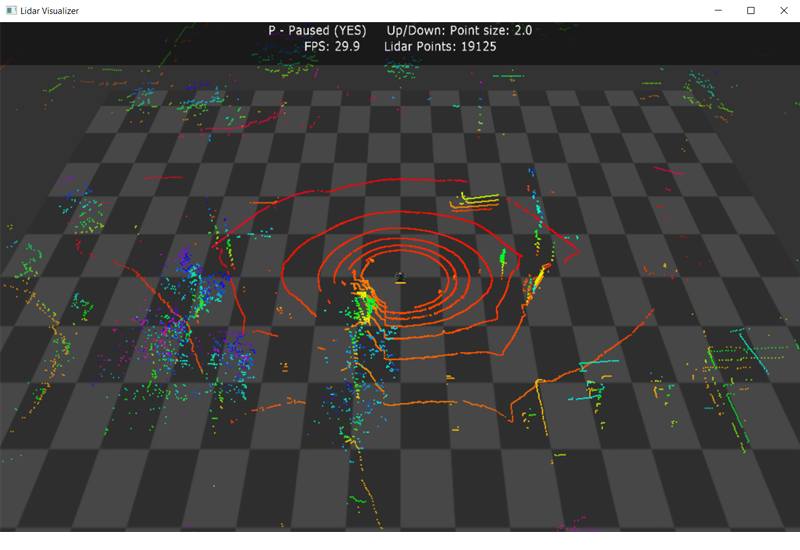Click the 'Lidar Visualizer' window title text
This screenshot has width=800, height=550.
coord(49,11)
